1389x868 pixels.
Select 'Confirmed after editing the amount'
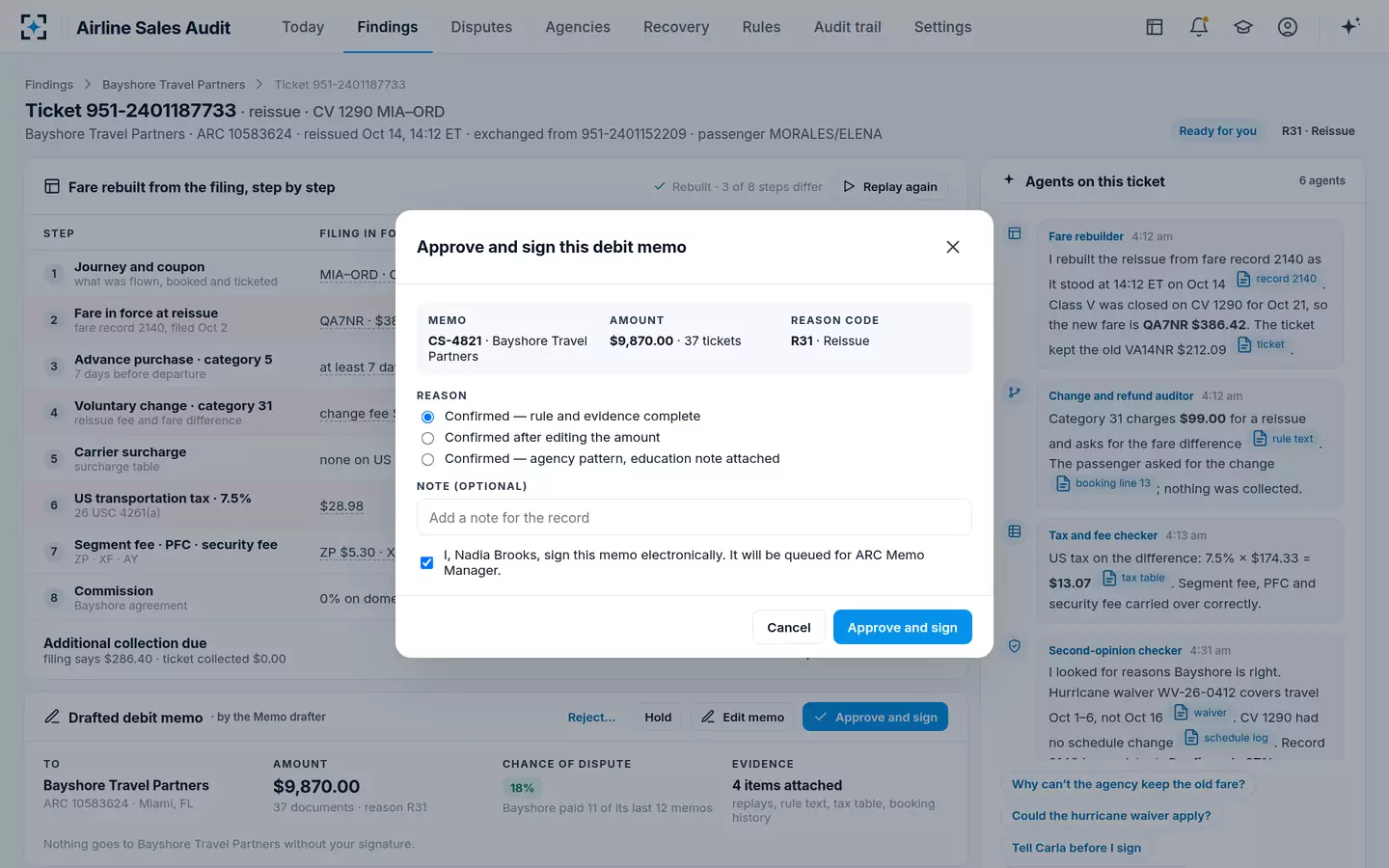(x=427, y=438)
